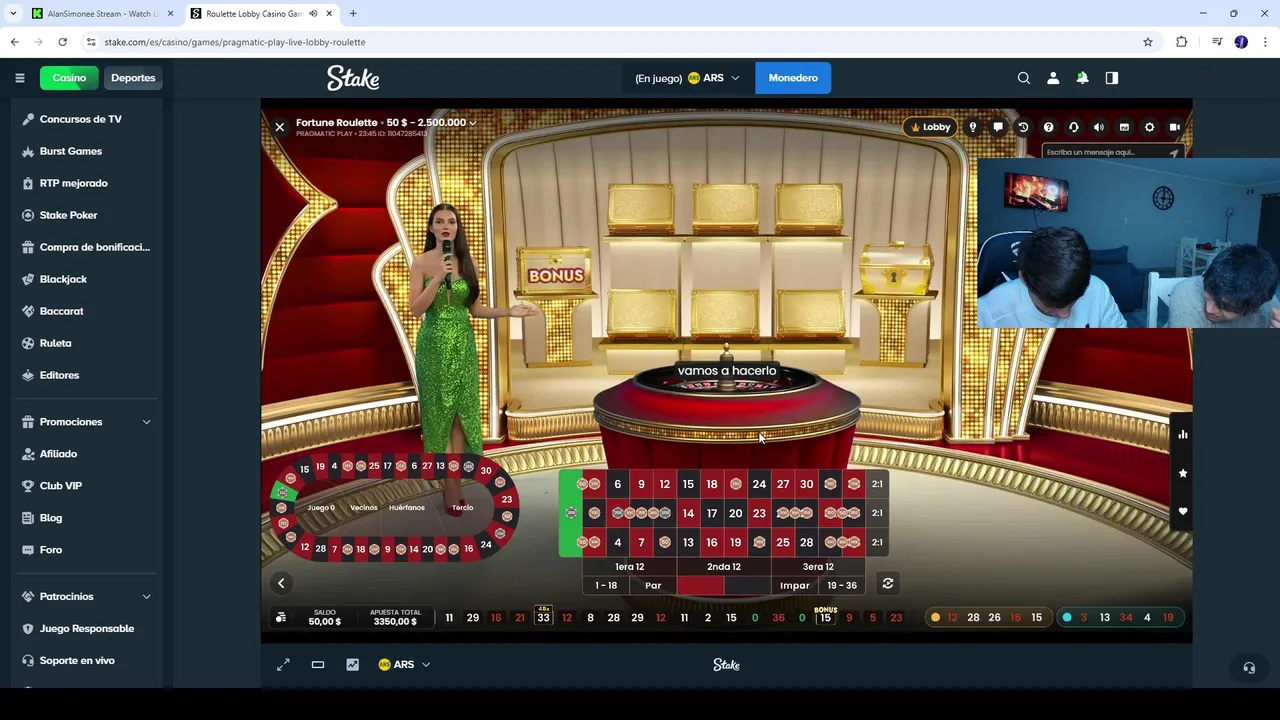Click the send message arrow icon

[1174, 152]
